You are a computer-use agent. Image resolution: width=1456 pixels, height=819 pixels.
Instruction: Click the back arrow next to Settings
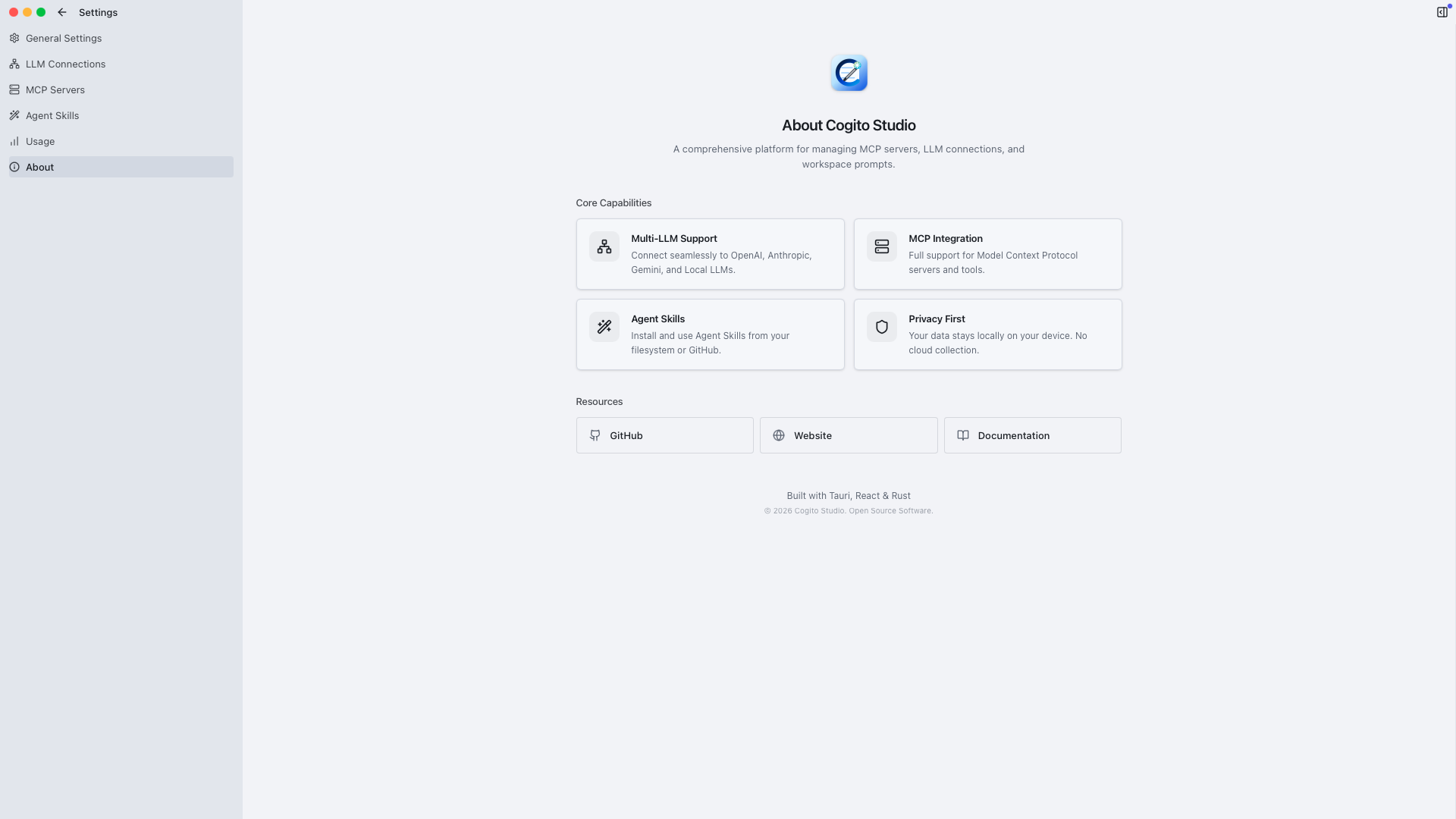(x=62, y=12)
